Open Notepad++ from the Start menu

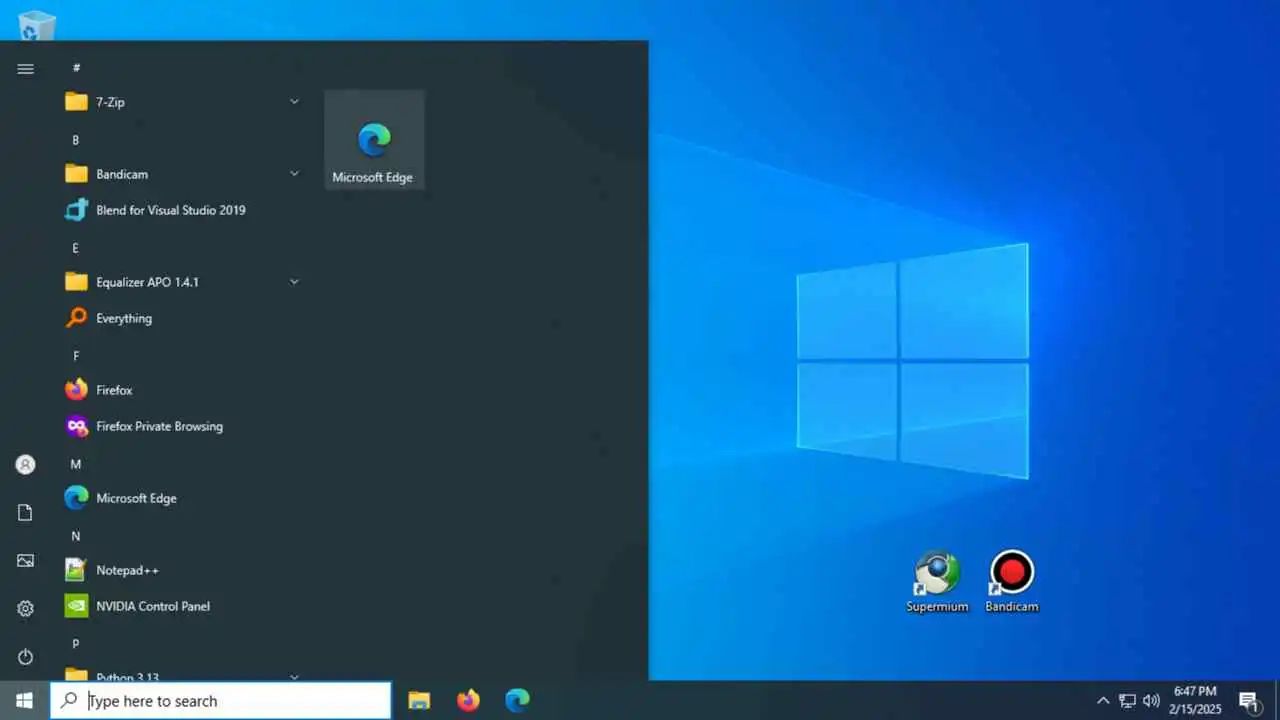tap(183, 570)
